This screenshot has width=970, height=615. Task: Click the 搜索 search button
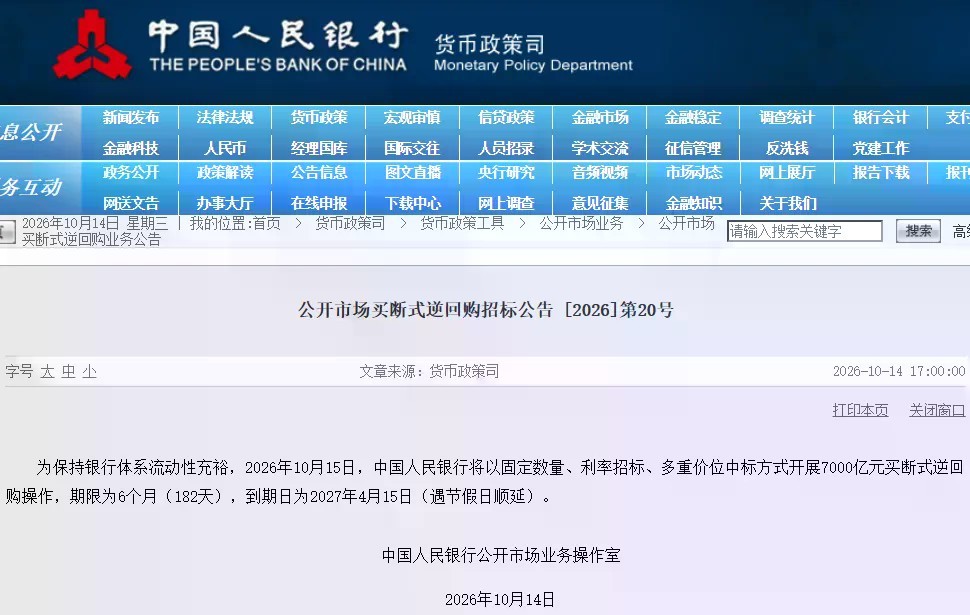point(918,231)
